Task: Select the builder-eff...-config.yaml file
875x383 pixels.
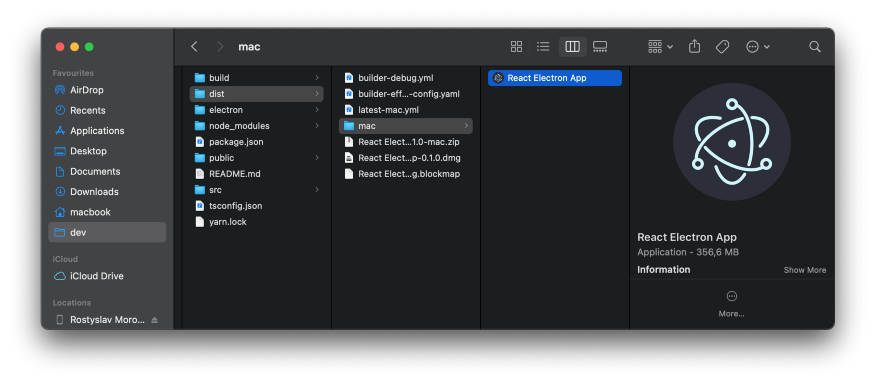Action: click(406, 94)
